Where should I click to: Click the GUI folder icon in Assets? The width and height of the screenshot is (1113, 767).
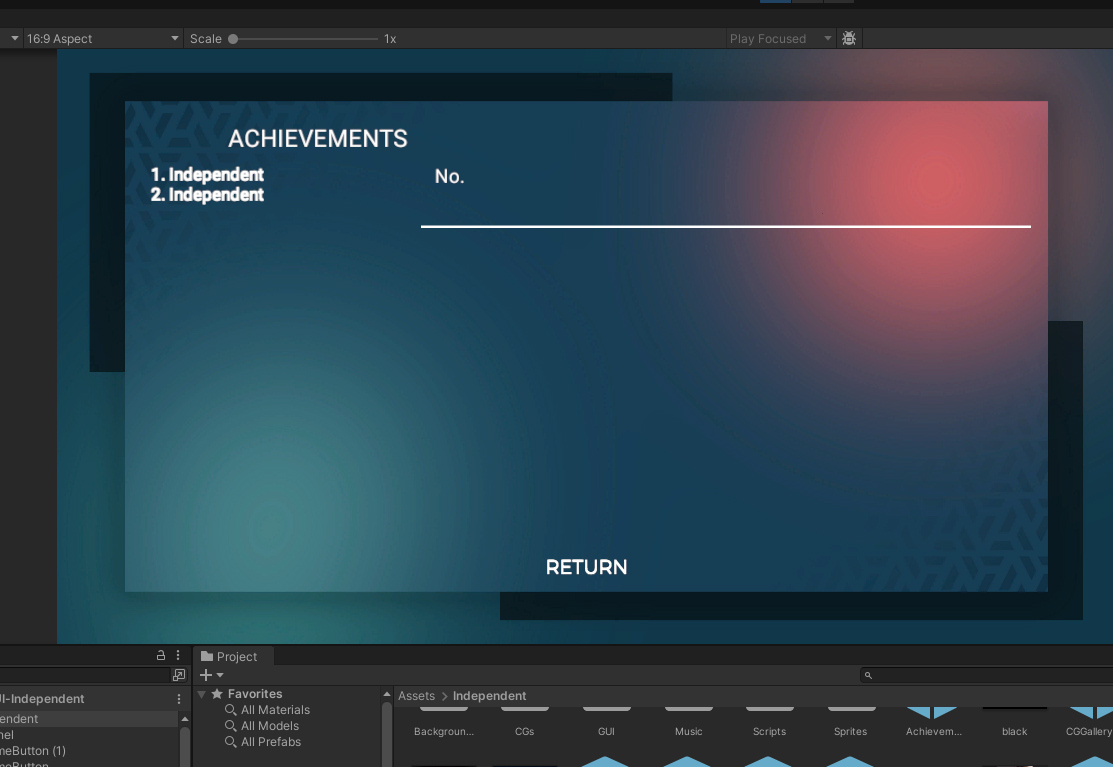point(606,710)
